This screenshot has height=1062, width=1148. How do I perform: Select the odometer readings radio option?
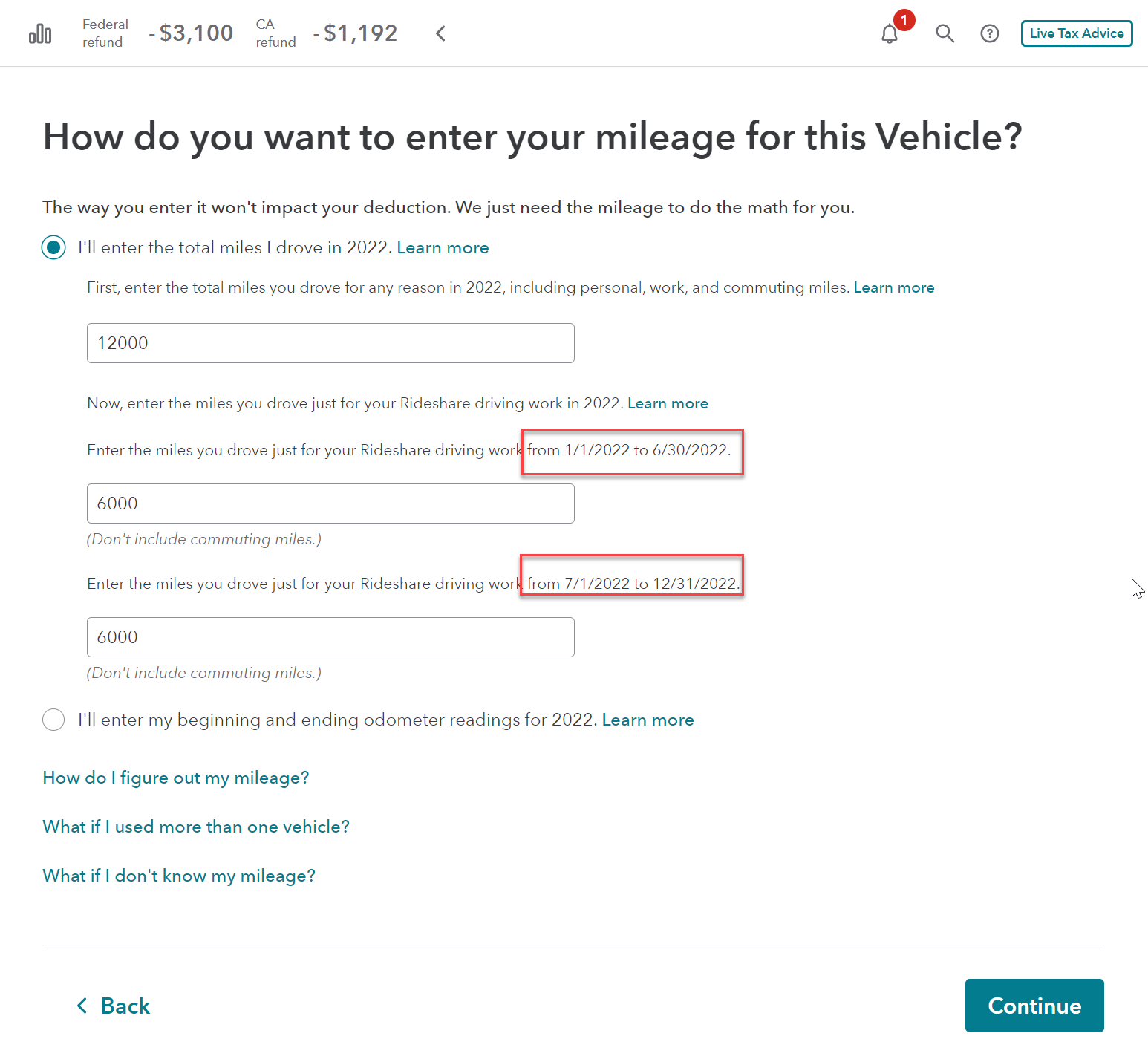pos(53,720)
